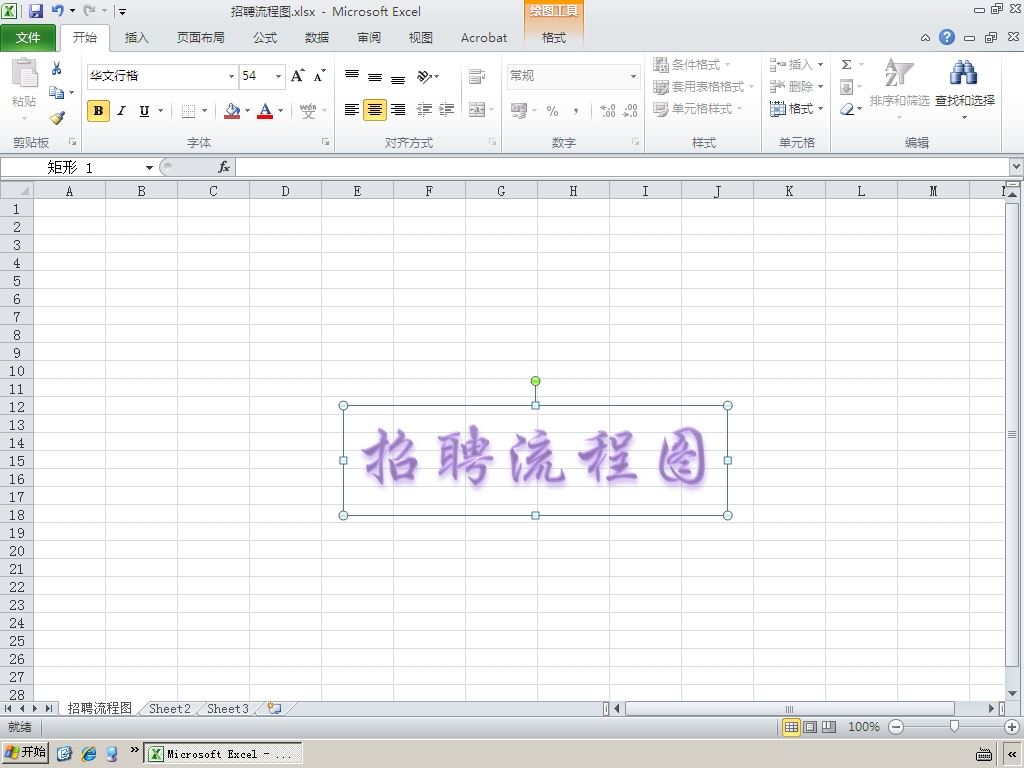Open the 格式 drawing tools tab
Viewport: 1024px width, 768px height.
click(554, 38)
